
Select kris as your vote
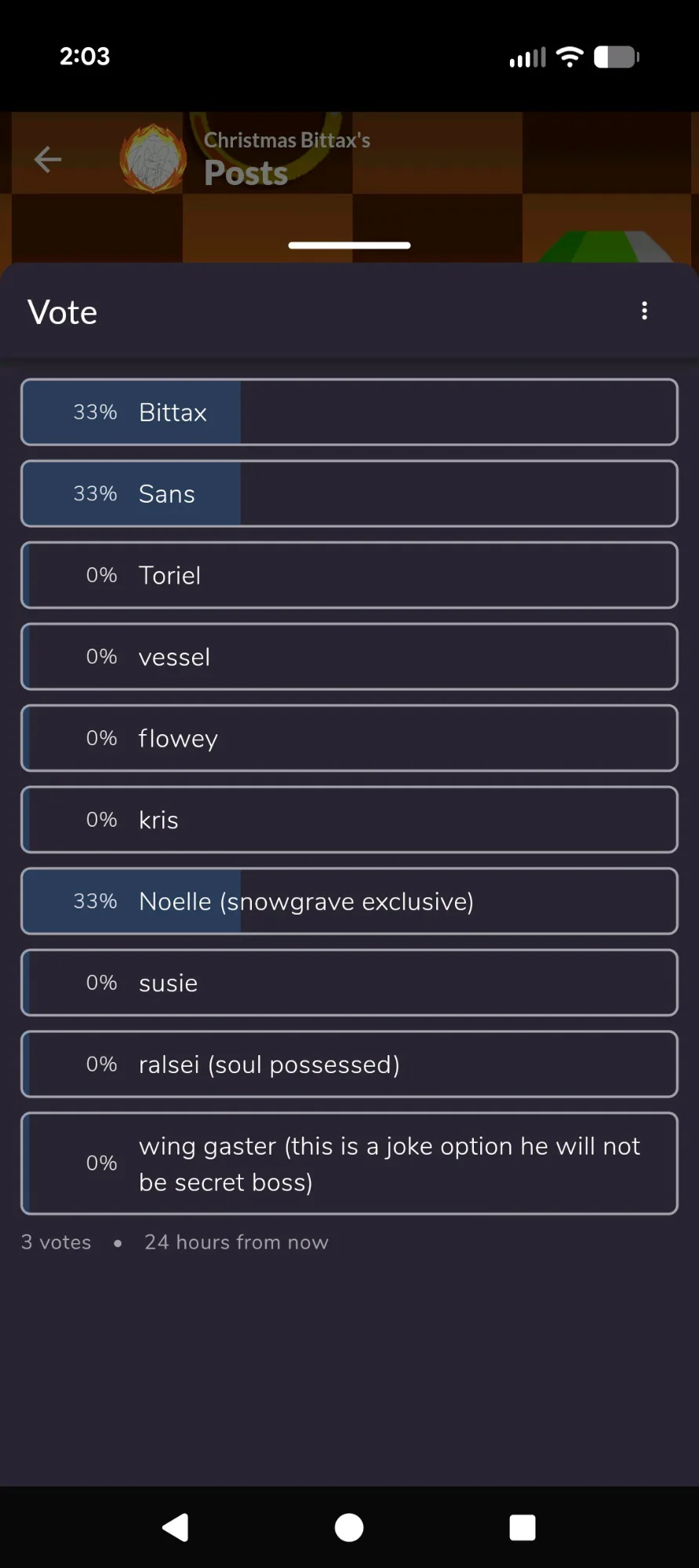(x=349, y=820)
